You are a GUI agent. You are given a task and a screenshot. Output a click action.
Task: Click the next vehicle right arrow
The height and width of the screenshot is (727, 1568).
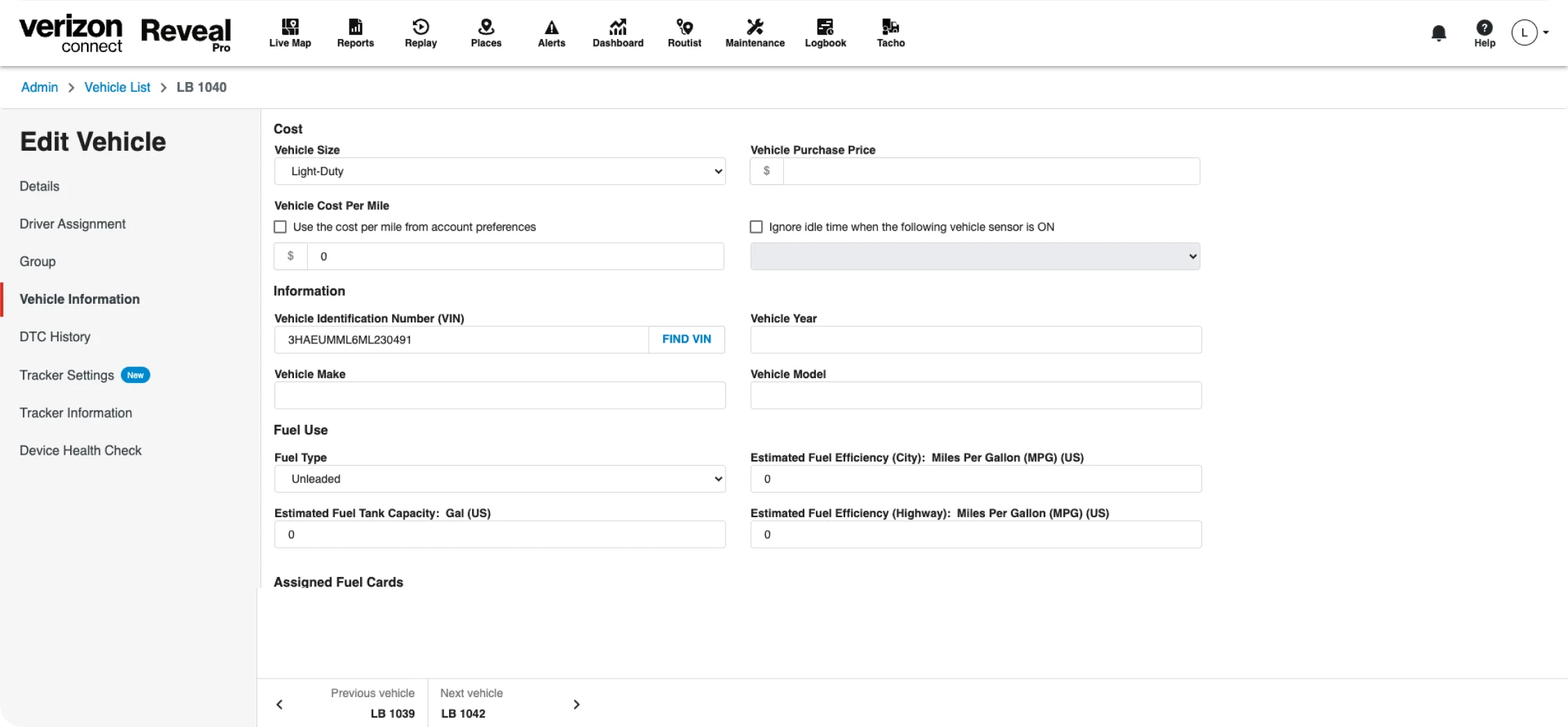[x=576, y=704]
